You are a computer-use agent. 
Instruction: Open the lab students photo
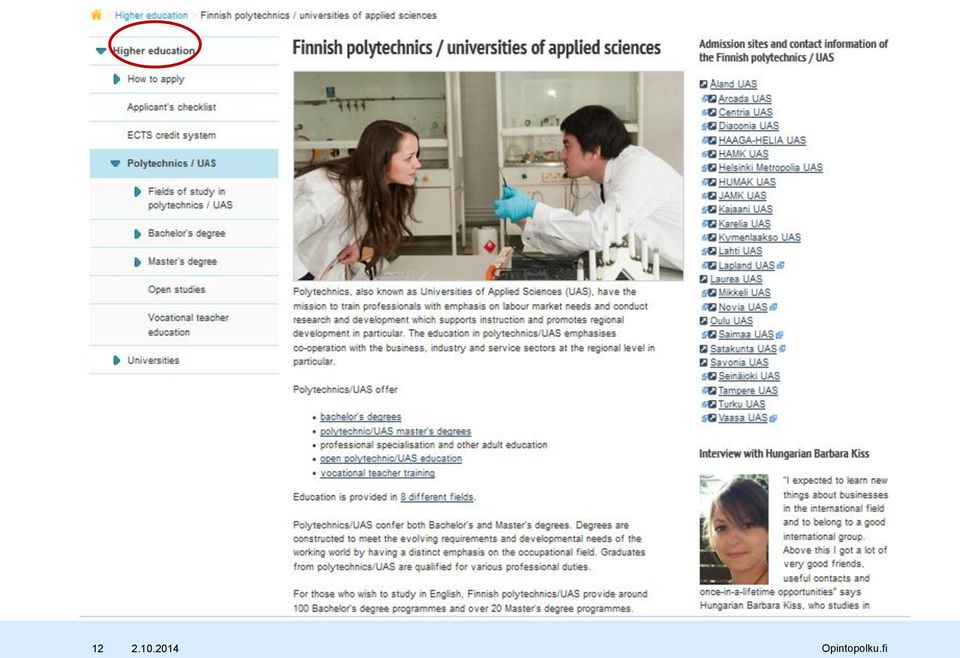(x=488, y=176)
